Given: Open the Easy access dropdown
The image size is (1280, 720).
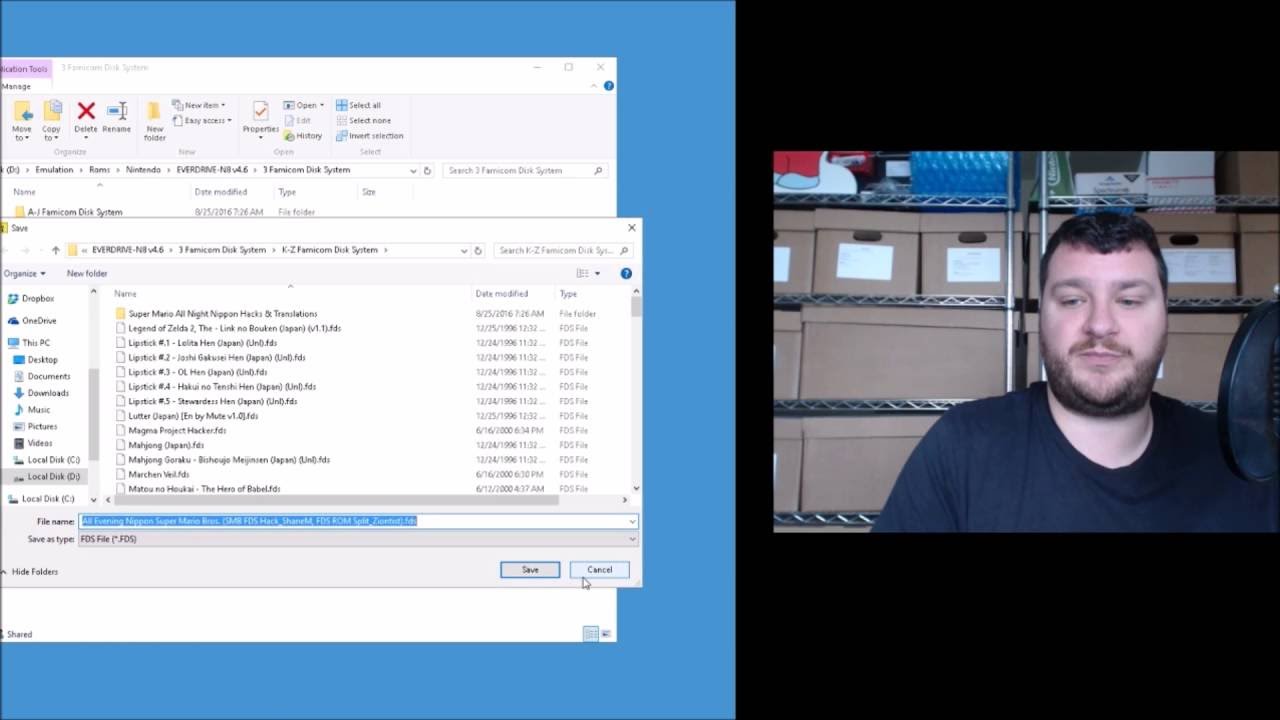Looking at the screenshot, I should (x=202, y=120).
